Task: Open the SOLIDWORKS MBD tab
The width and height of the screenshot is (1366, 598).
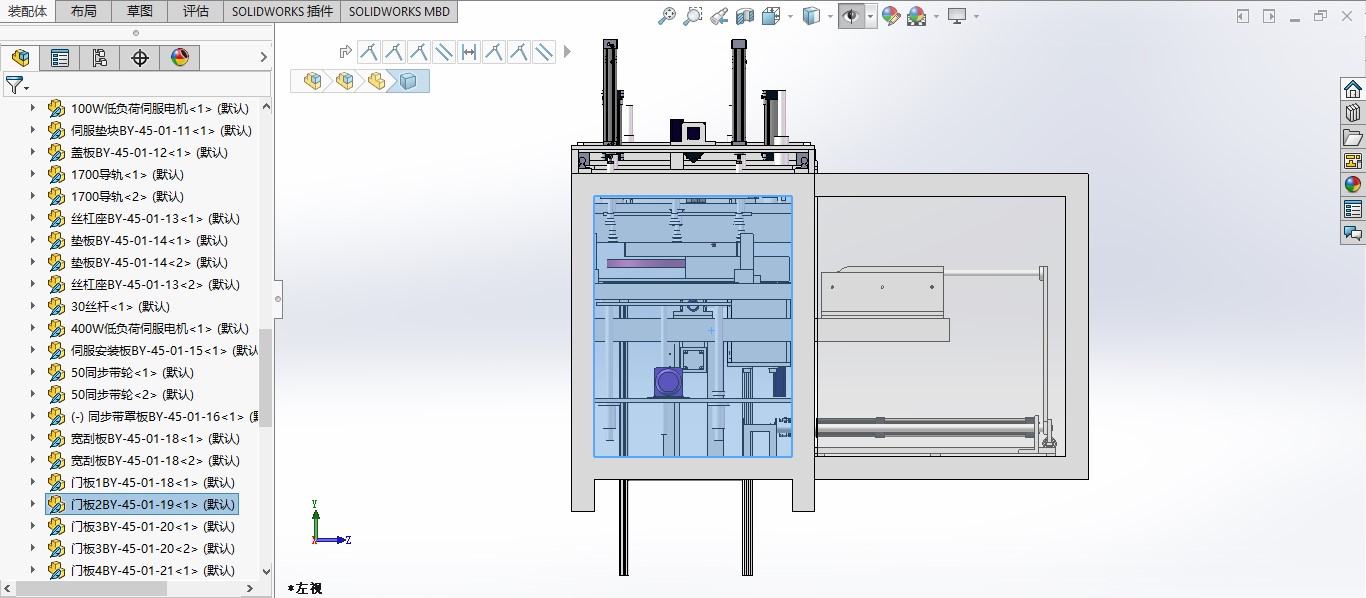Action: (399, 11)
